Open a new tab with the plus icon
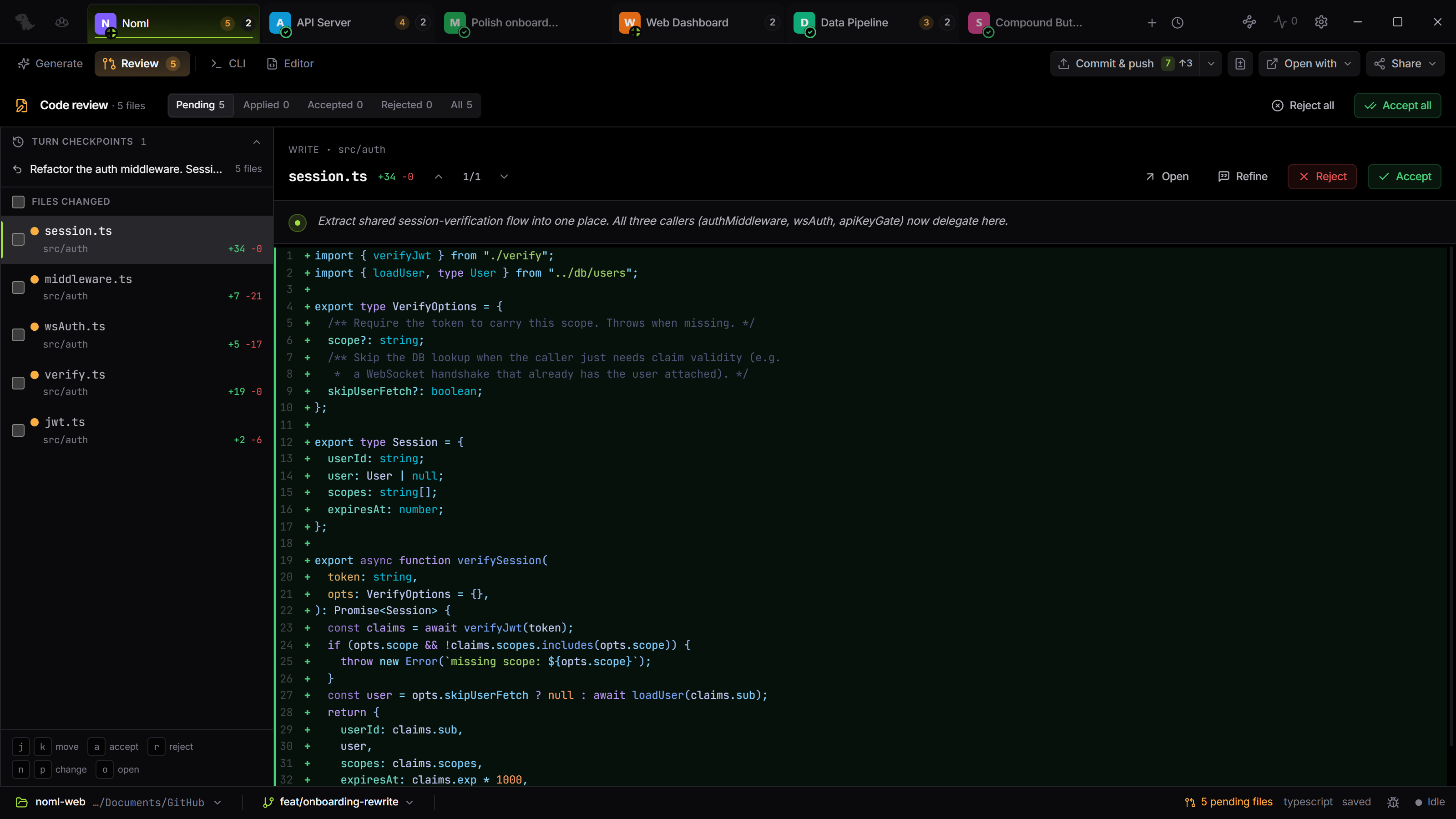Viewport: 1456px width, 819px height. [x=1151, y=23]
